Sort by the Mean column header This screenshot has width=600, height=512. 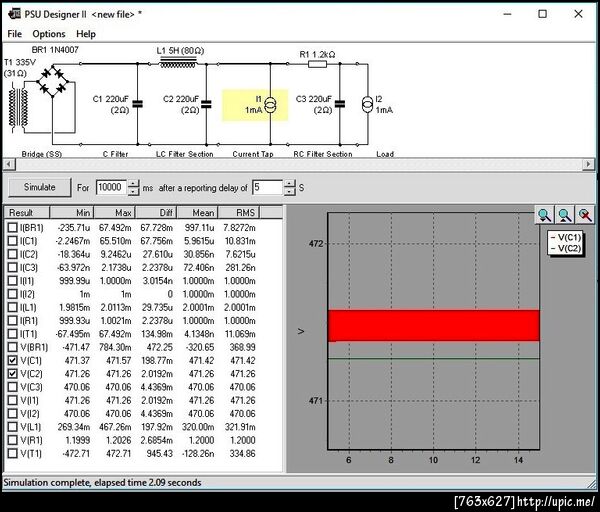click(x=197, y=212)
